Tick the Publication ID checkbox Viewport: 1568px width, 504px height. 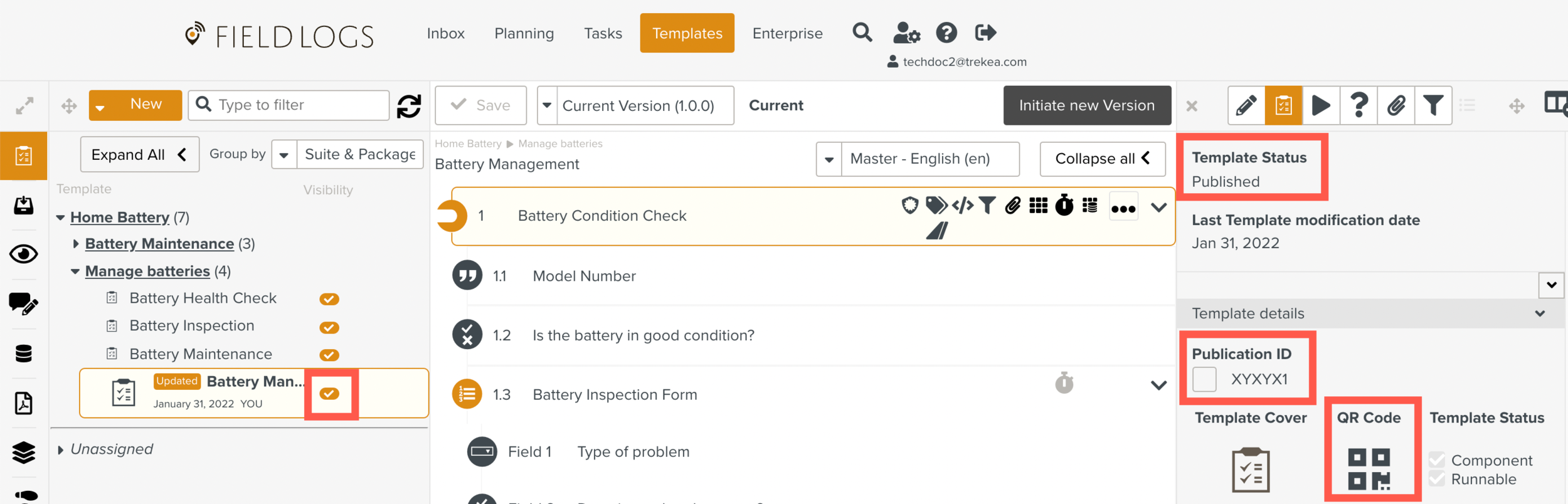[x=1204, y=379]
